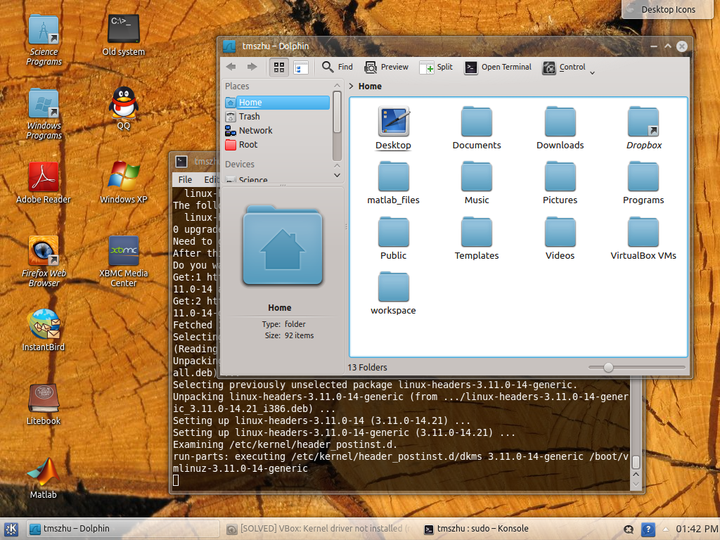Image resolution: width=720 pixels, height=540 pixels.
Task: Click the large Home folder preview
Action: pyautogui.click(x=282, y=246)
